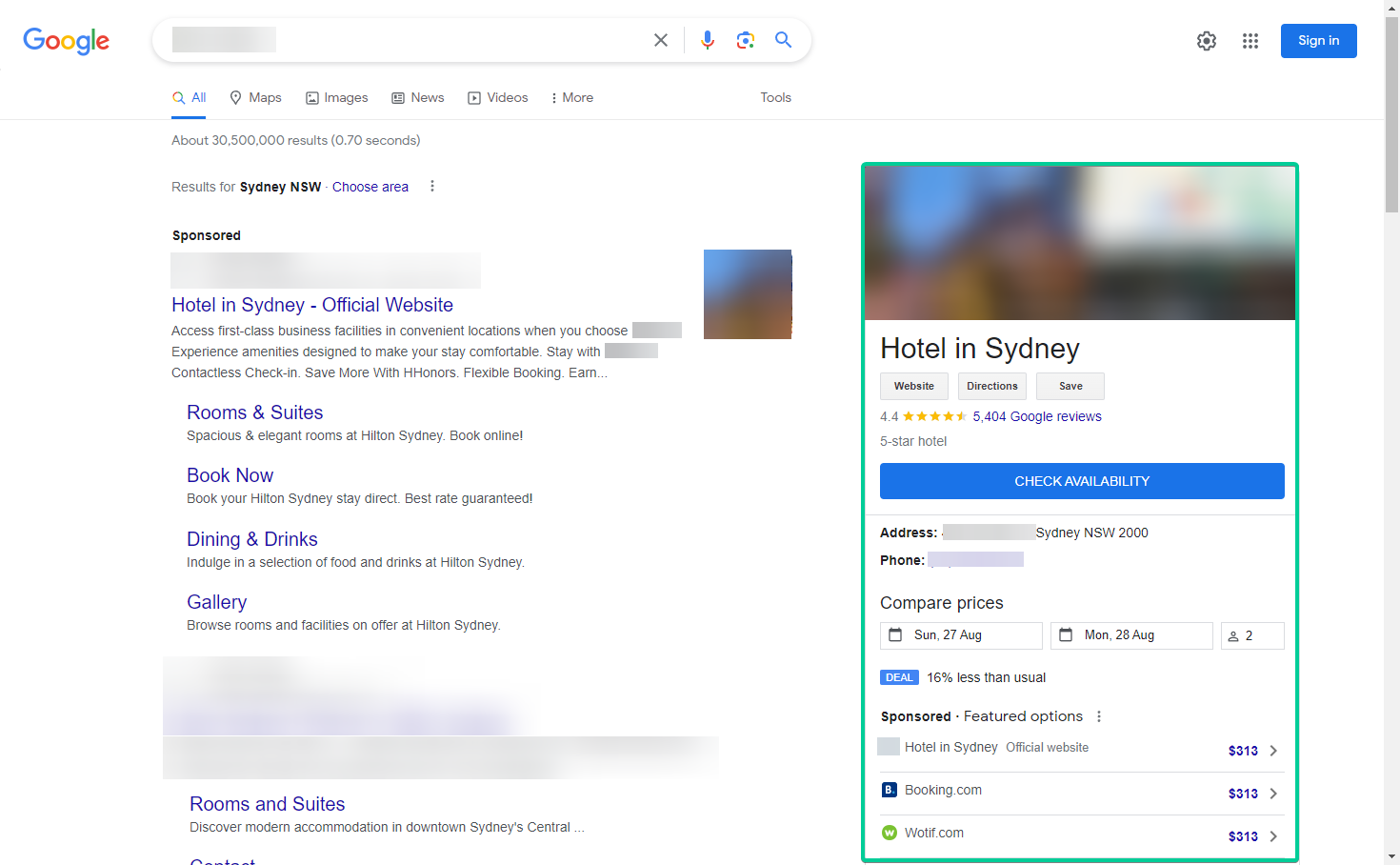Expand the Booking.com price chevron
Viewport: 1400px width, 865px height.
pos(1273,794)
